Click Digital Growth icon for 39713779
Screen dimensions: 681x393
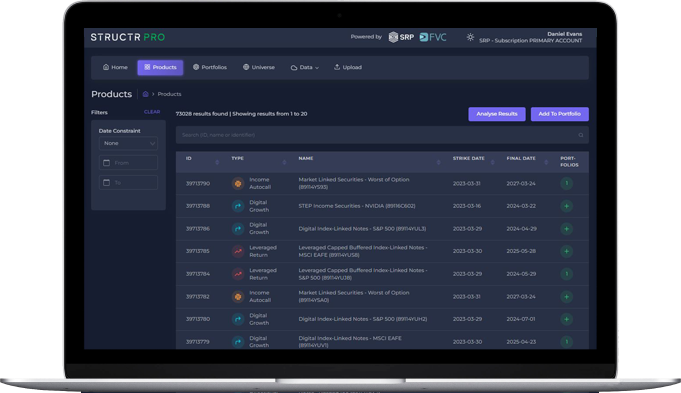coord(238,342)
